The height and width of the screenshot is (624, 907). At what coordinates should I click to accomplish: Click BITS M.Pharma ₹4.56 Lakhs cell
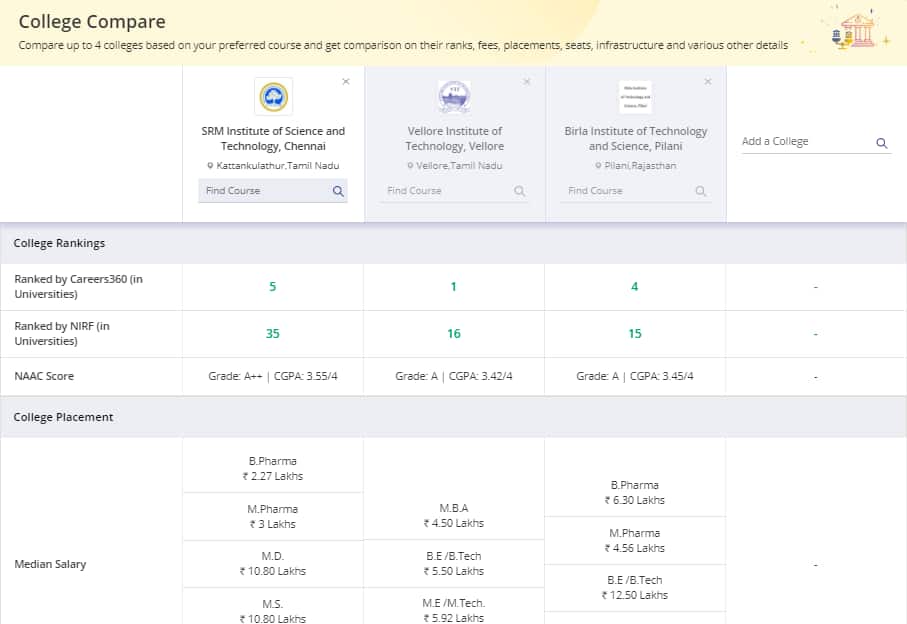click(635, 541)
